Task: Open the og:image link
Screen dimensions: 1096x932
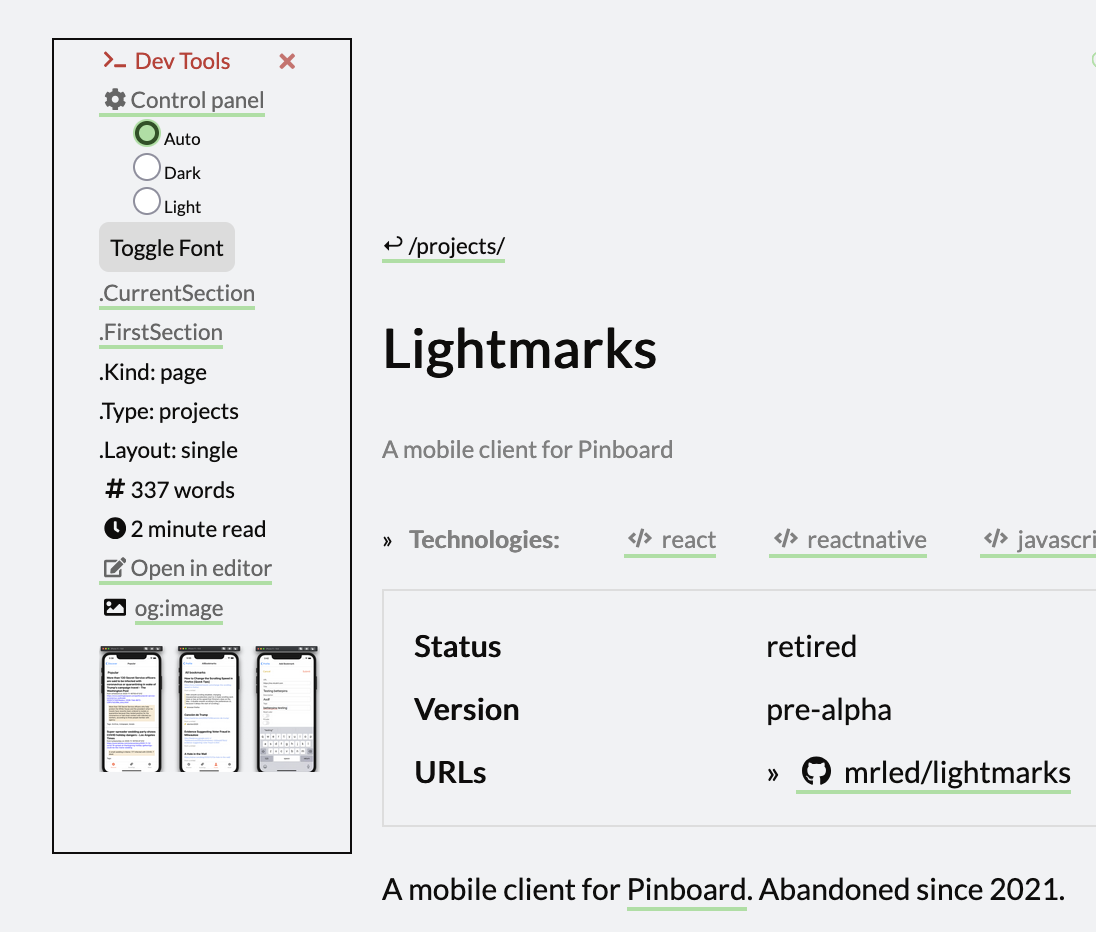Action: 179,608
